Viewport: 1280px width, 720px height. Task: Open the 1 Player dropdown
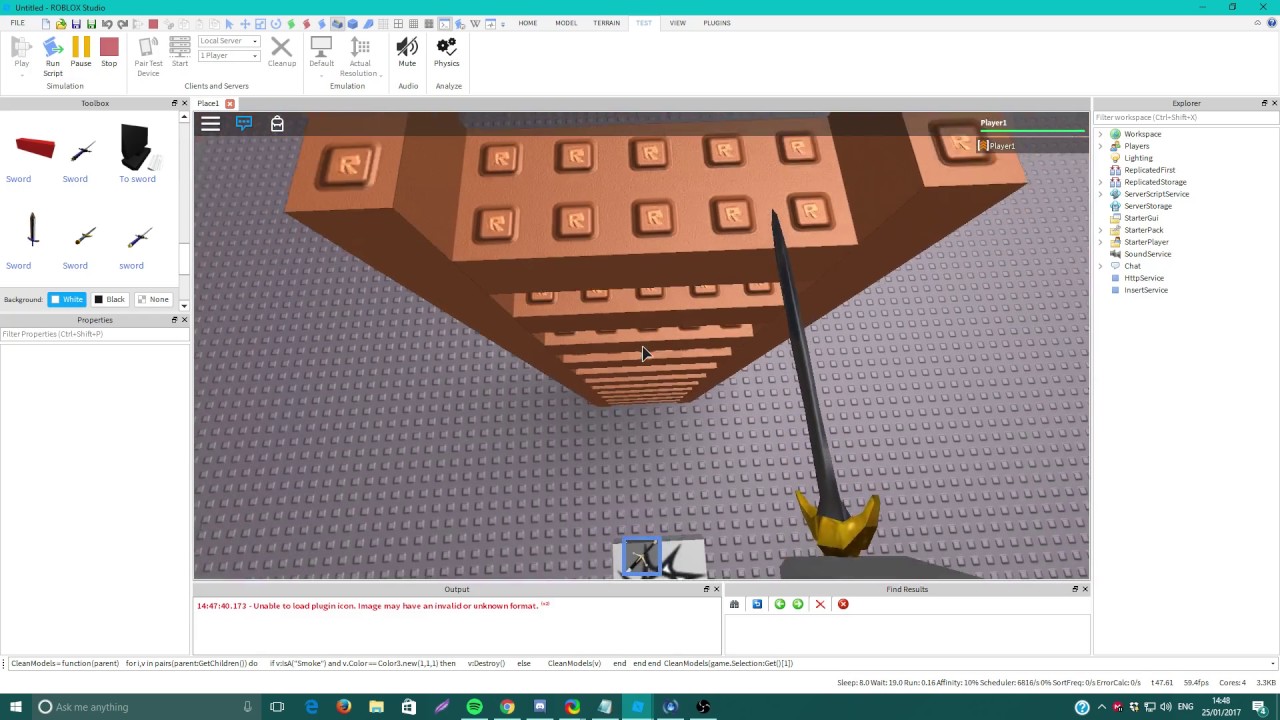[229, 56]
